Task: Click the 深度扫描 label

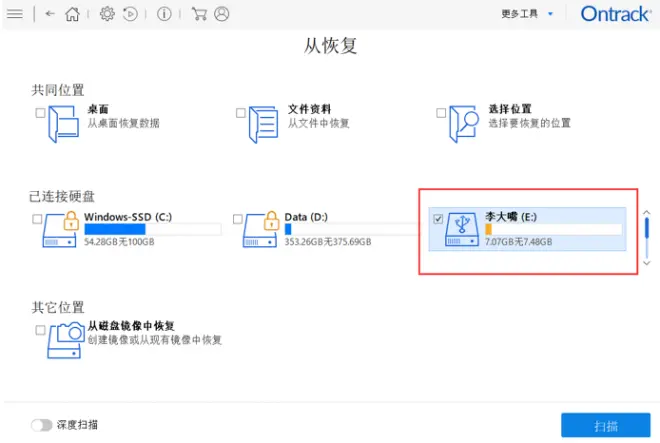Action: point(77,425)
